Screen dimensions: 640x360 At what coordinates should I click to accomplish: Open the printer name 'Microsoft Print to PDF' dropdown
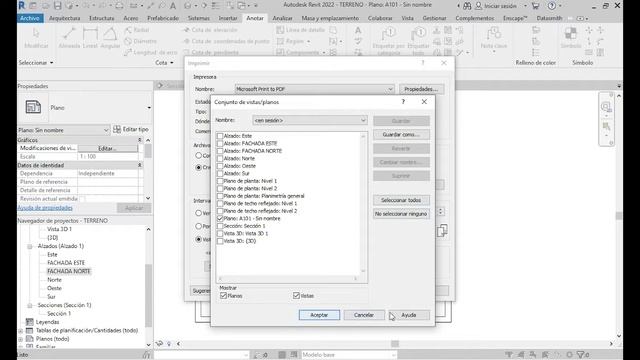coord(314,89)
